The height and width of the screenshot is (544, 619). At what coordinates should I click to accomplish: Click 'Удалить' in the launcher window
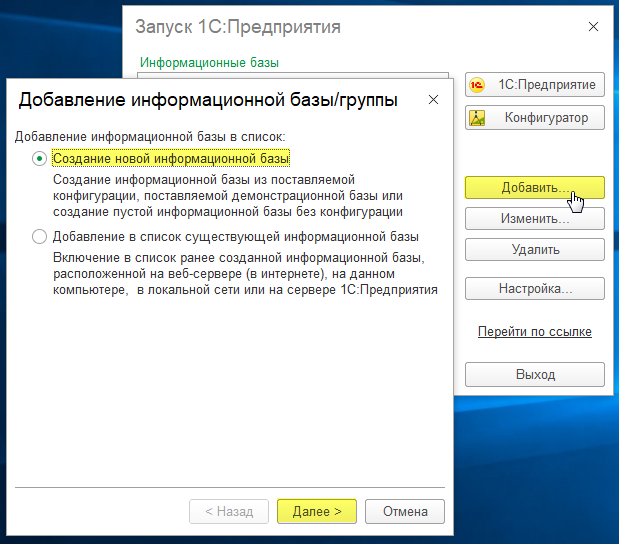click(535, 249)
